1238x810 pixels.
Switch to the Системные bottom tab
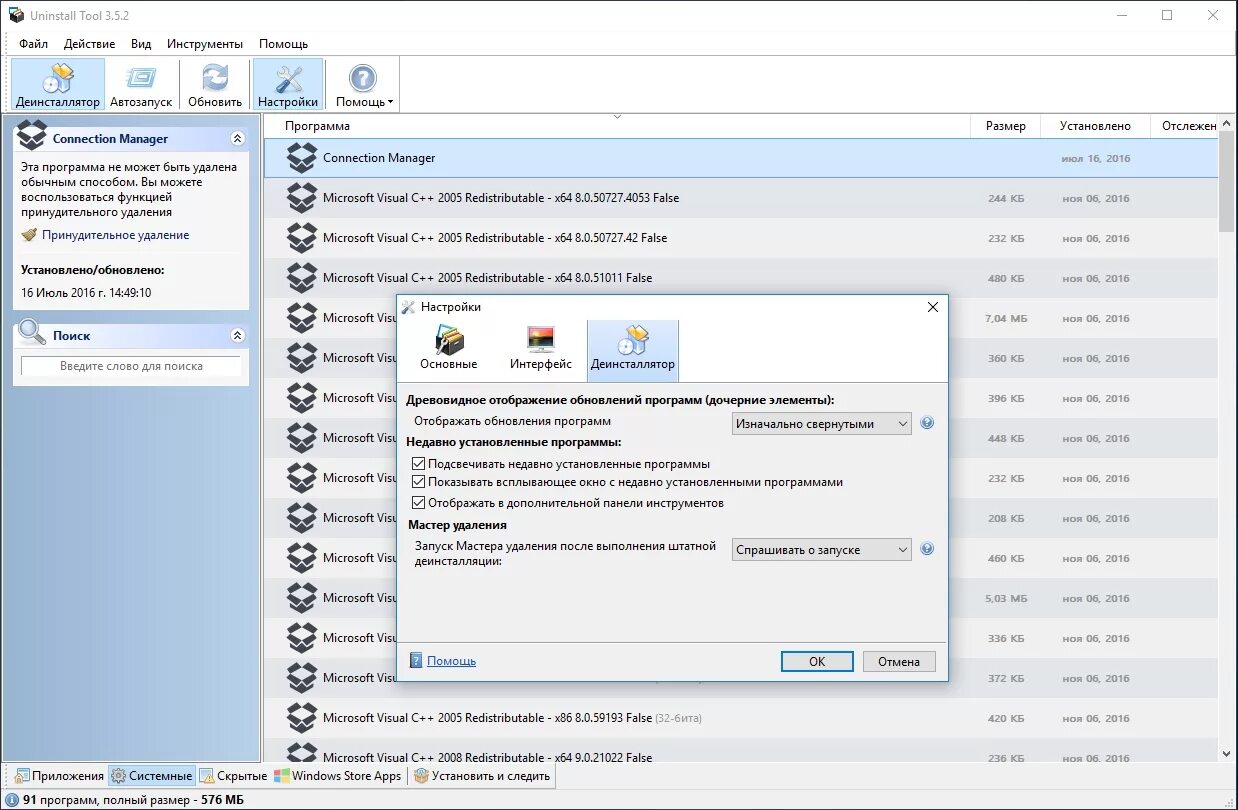pyautogui.click(x=152, y=776)
